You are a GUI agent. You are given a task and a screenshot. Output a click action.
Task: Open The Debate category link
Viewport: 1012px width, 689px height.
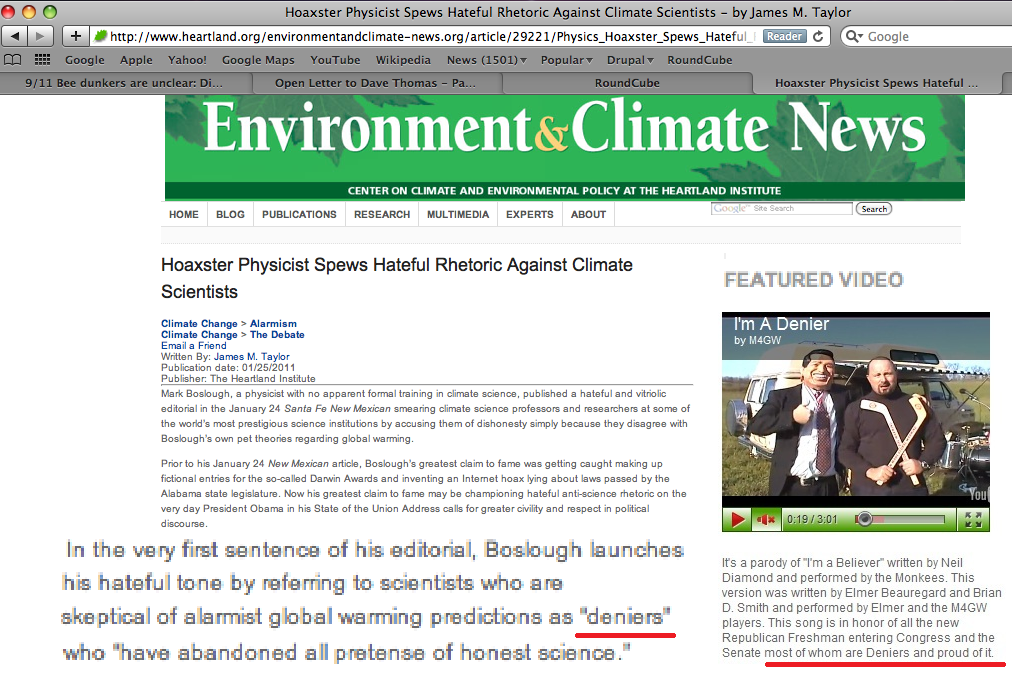[278, 335]
